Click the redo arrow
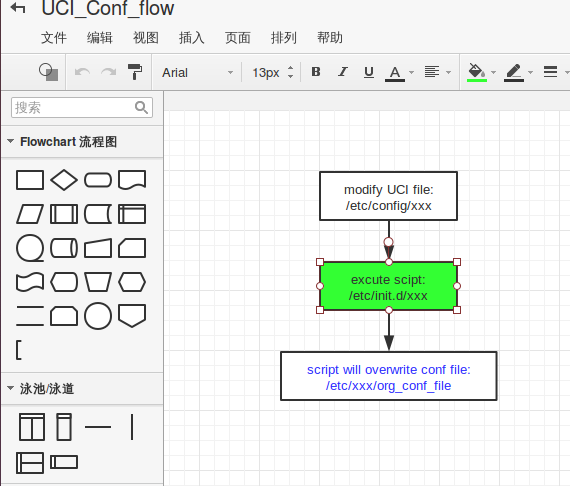Viewport: 570px width, 486px height. (109, 72)
